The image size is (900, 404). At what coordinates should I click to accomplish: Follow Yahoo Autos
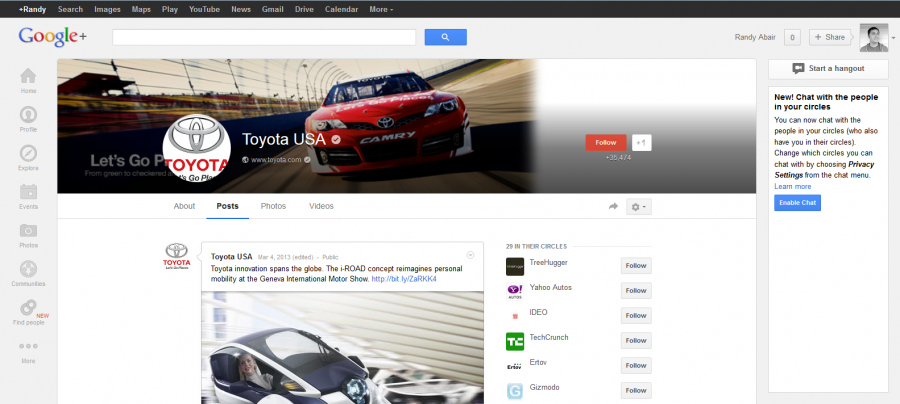click(x=636, y=290)
